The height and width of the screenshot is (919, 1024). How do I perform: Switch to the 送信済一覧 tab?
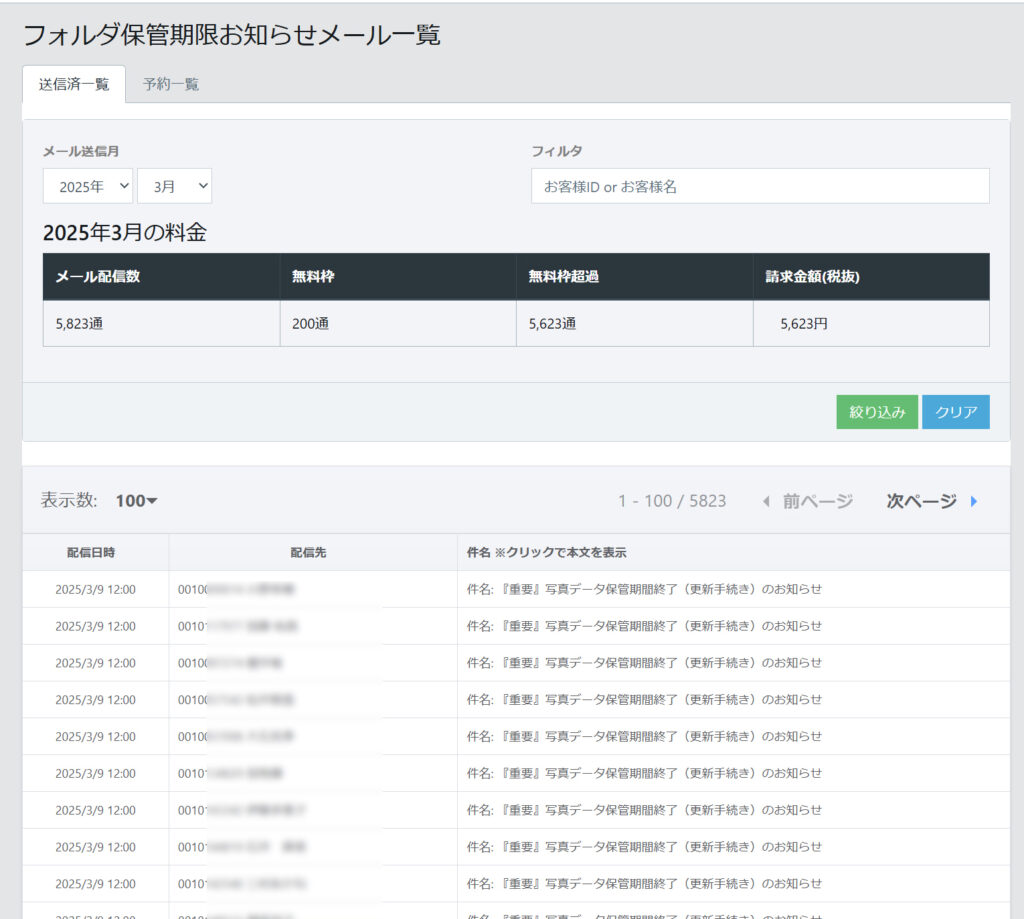tap(74, 84)
